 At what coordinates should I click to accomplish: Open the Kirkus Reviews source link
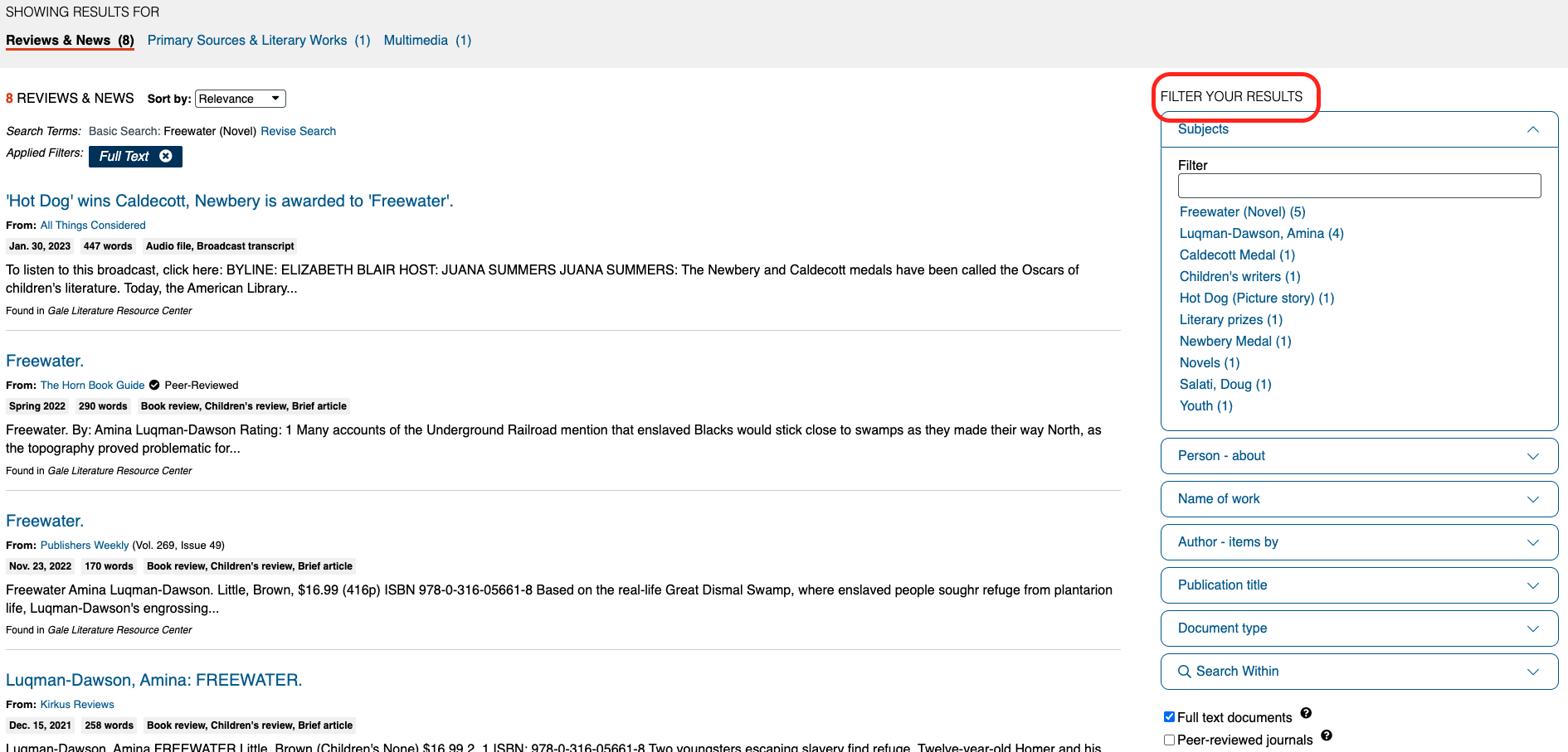[x=77, y=704]
